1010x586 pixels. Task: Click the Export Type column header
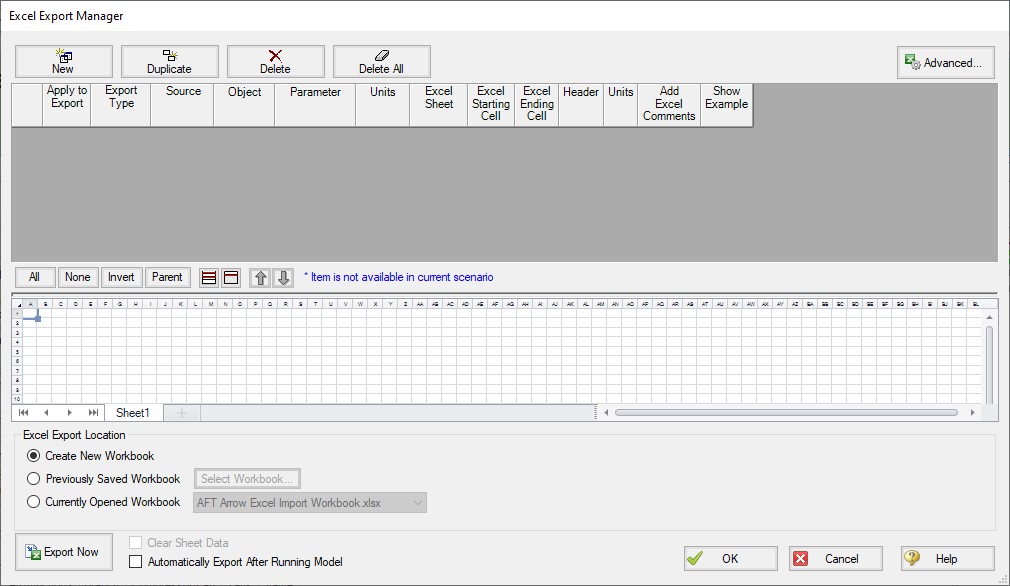pyautogui.click(x=121, y=104)
